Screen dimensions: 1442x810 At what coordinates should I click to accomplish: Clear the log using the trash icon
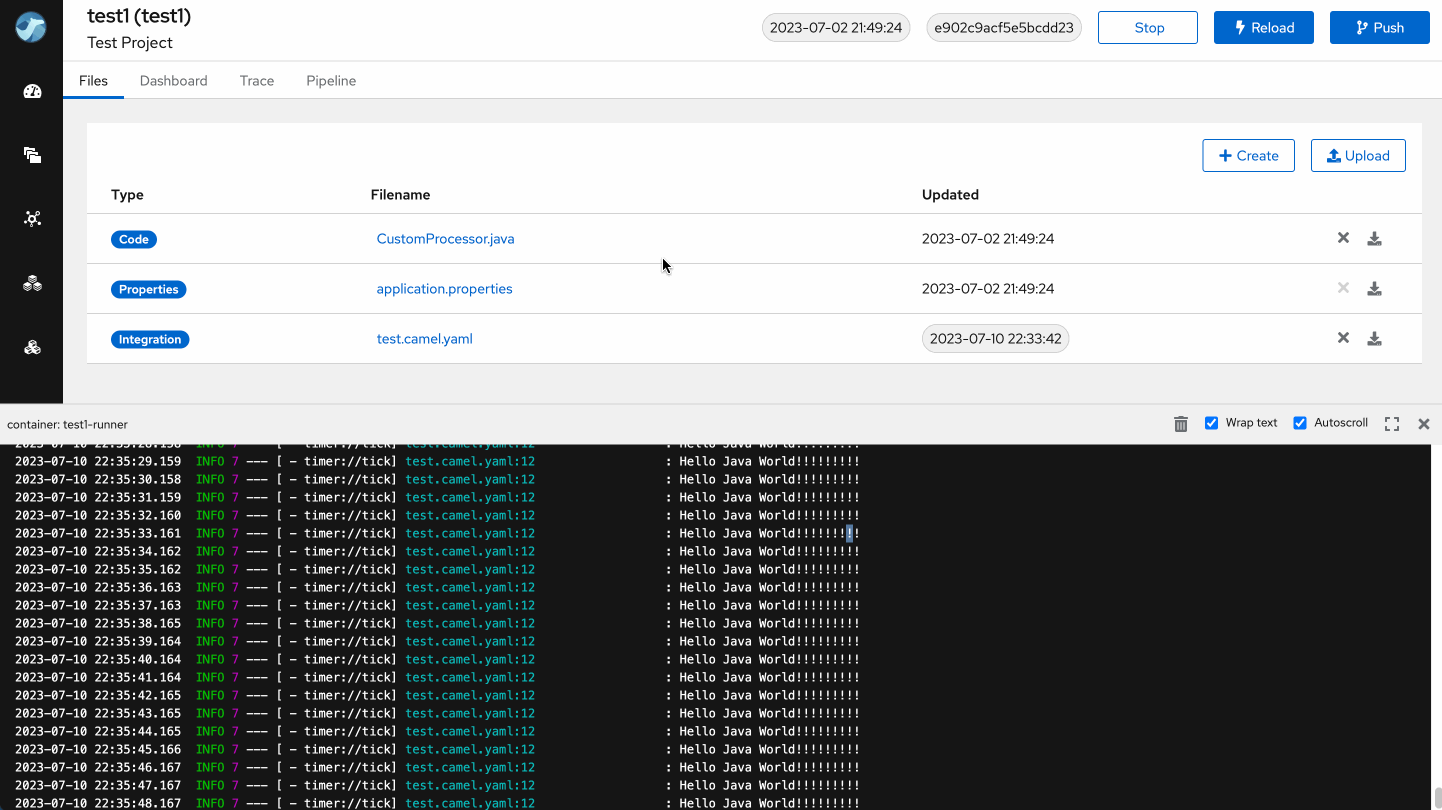click(1180, 424)
